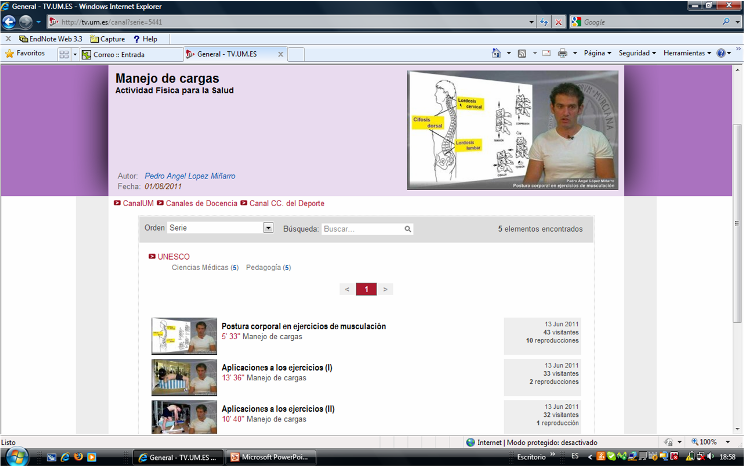Open the zoom 100% dropdown in status bar

click(728, 442)
